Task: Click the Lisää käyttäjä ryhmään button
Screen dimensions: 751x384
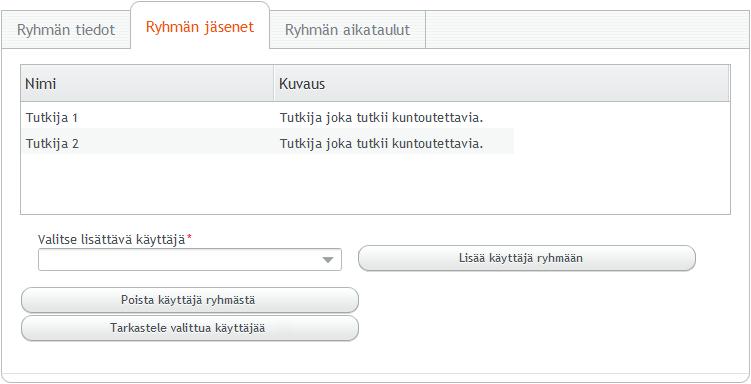Action: [527, 258]
